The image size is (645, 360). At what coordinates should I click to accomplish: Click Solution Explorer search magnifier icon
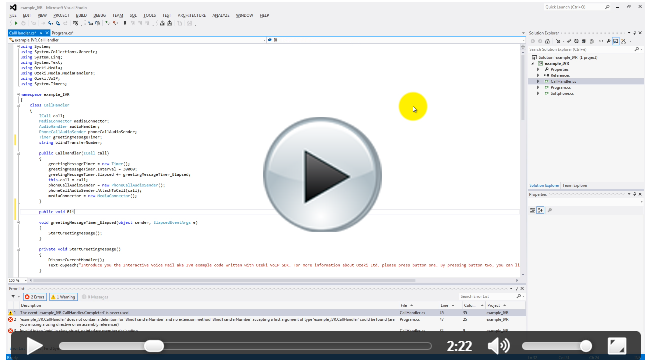637,49
